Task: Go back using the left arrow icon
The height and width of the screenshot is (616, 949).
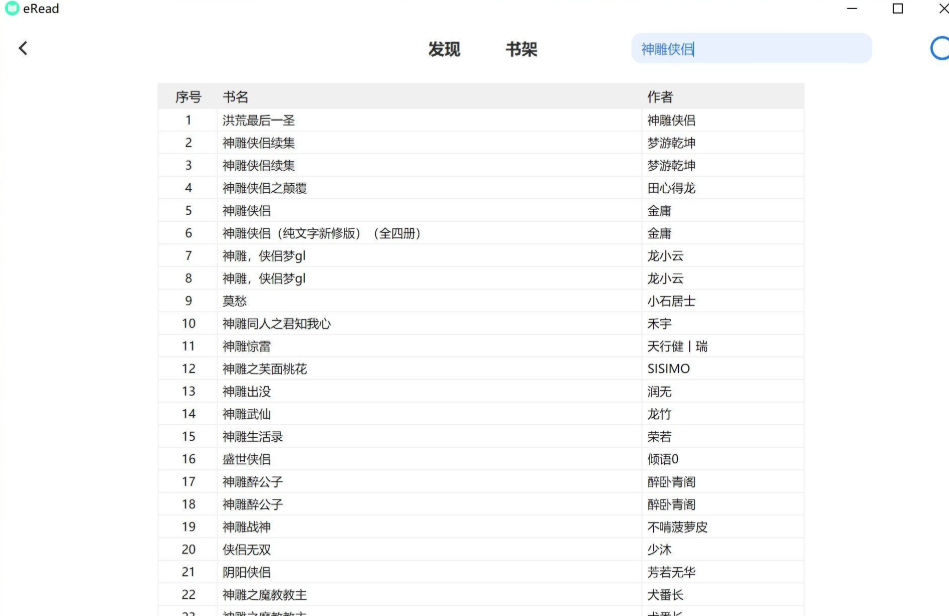Action: [23, 48]
